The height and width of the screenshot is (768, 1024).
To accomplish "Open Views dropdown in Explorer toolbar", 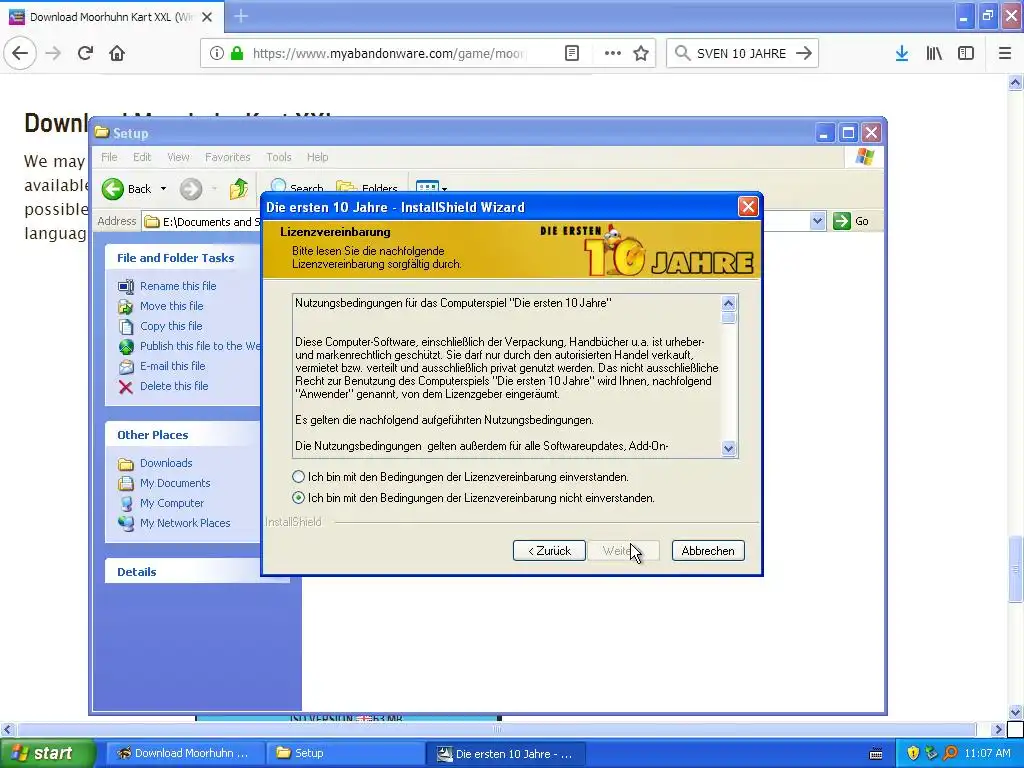I will (445, 189).
